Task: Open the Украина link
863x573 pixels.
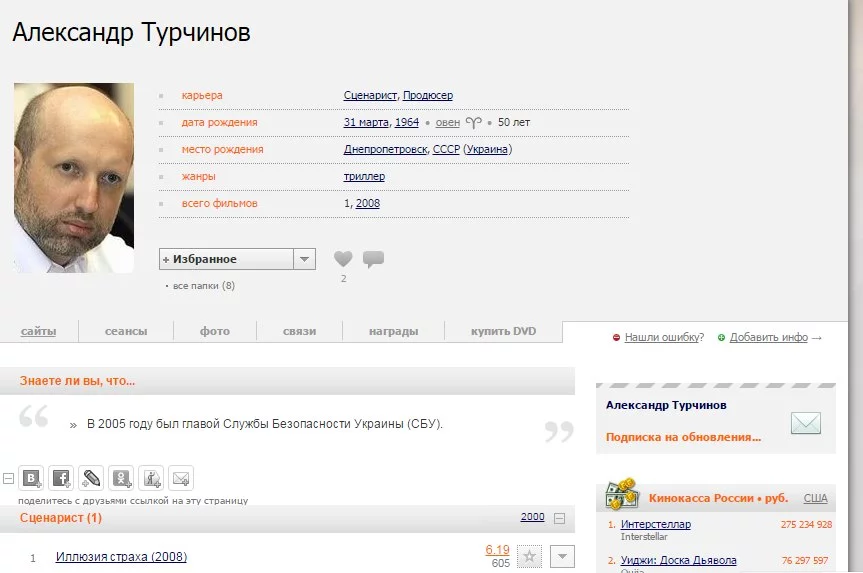Action: (488, 149)
